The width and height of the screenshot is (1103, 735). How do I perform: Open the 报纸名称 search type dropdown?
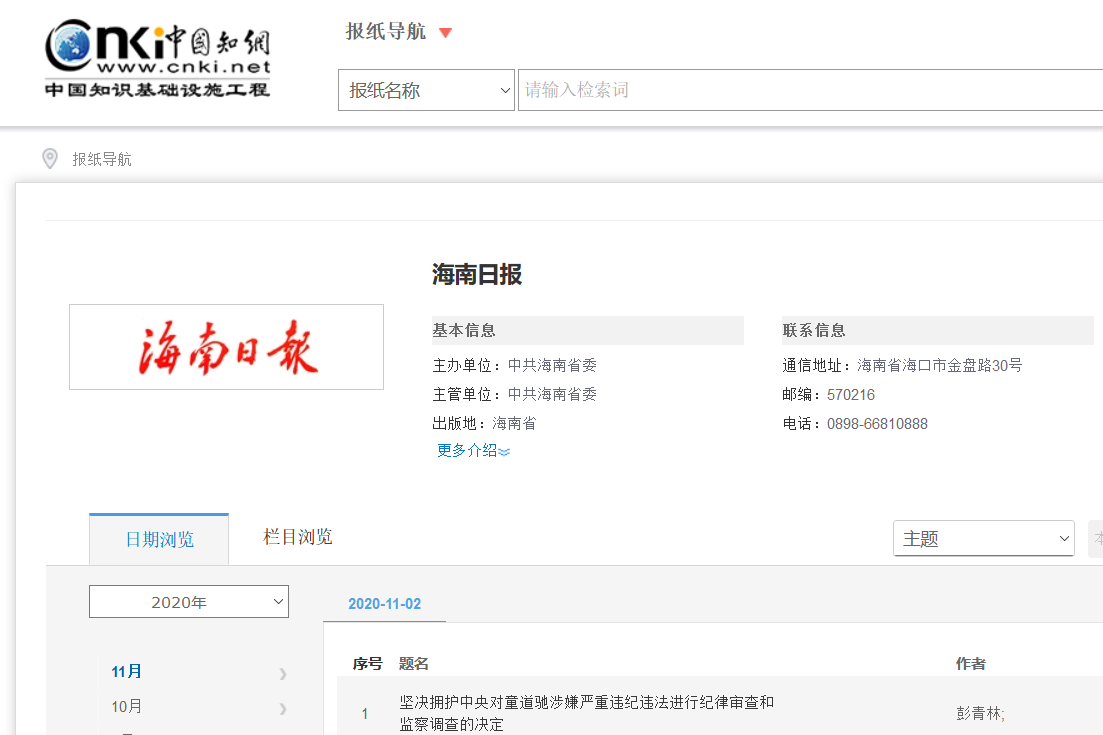click(x=426, y=90)
